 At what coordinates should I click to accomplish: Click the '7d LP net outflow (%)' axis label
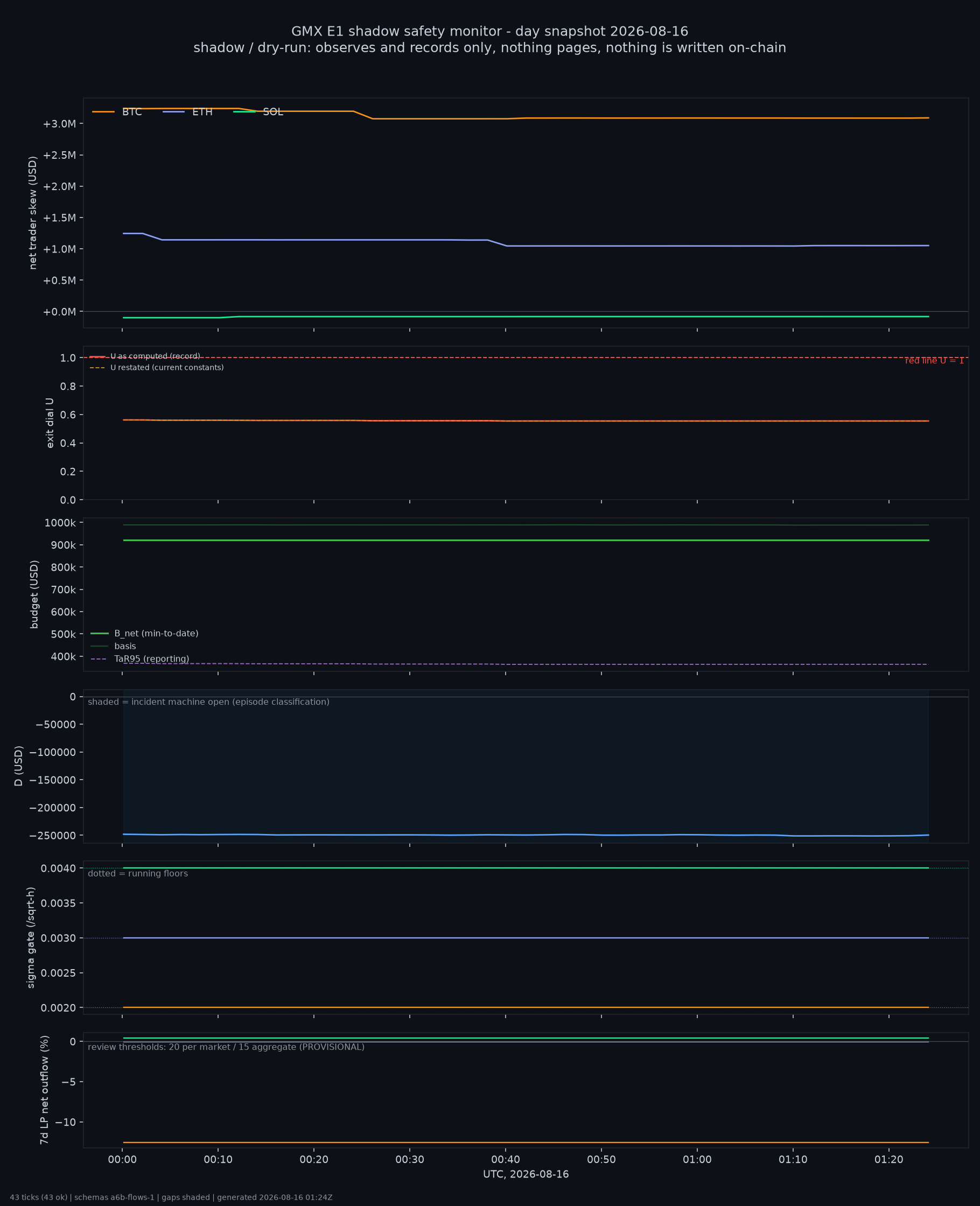44,1090
